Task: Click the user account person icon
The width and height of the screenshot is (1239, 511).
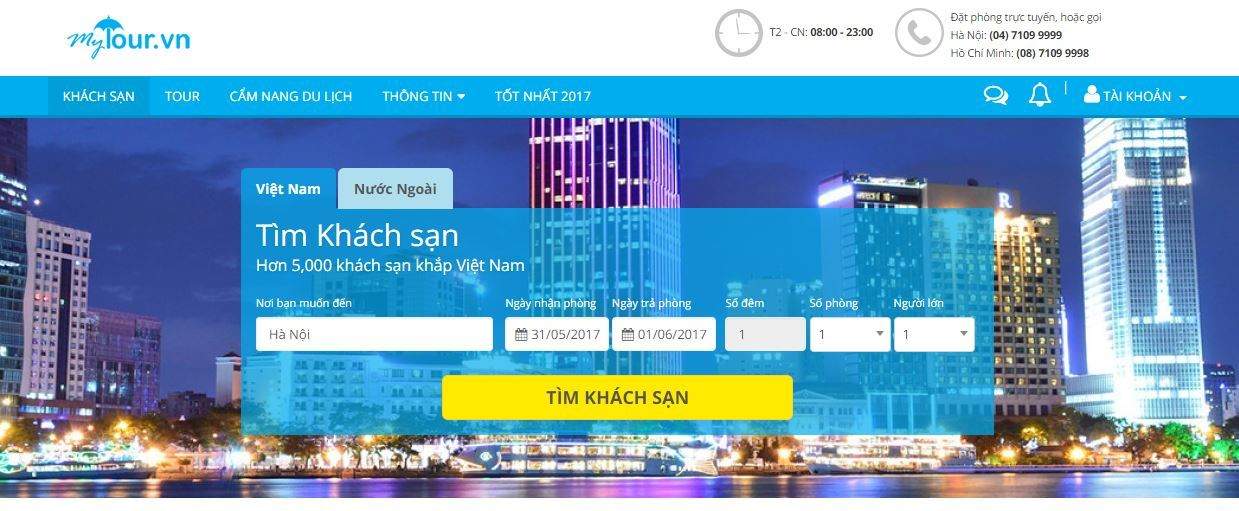Action: (x=1091, y=95)
